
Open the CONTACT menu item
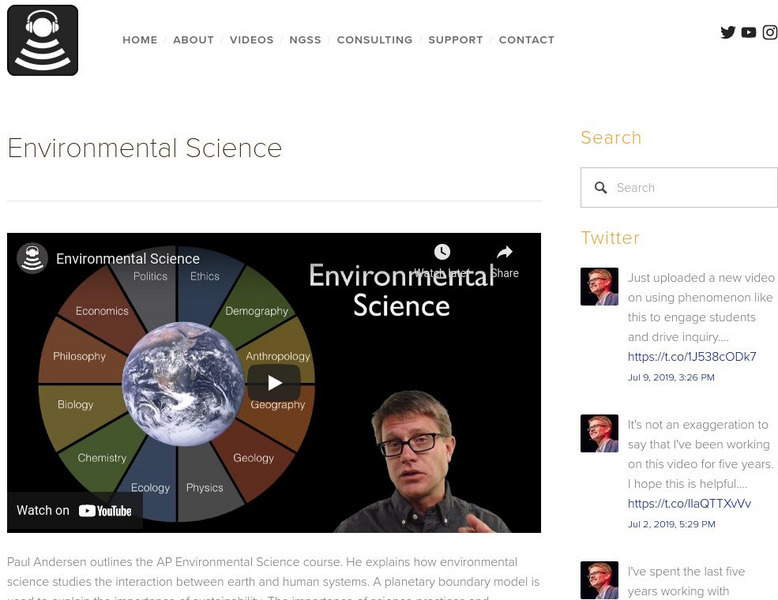pyautogui.click(x=526, y=40)
